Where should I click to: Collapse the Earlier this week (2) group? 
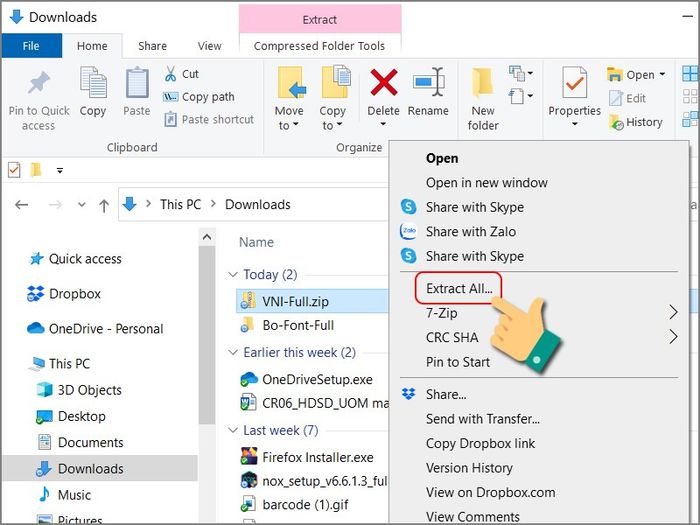(x=233, y=353)
